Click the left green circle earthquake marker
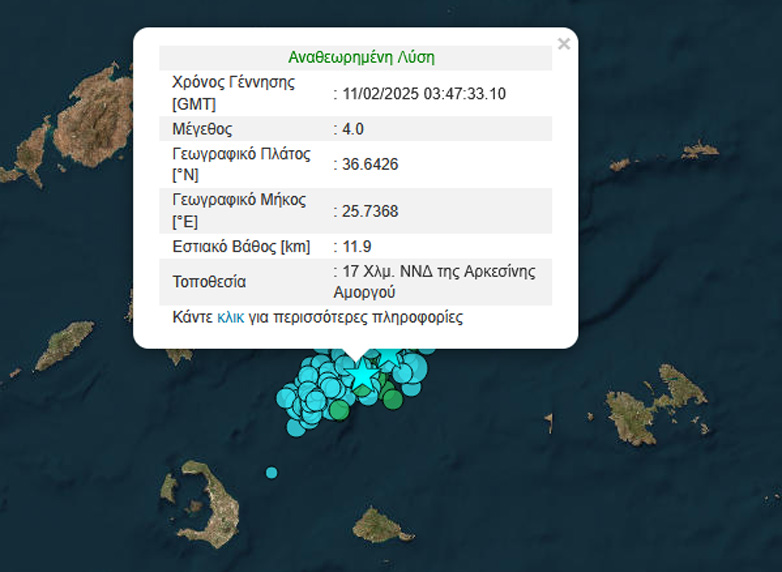Viewport: 782px width, 572px height. [340, 409]
